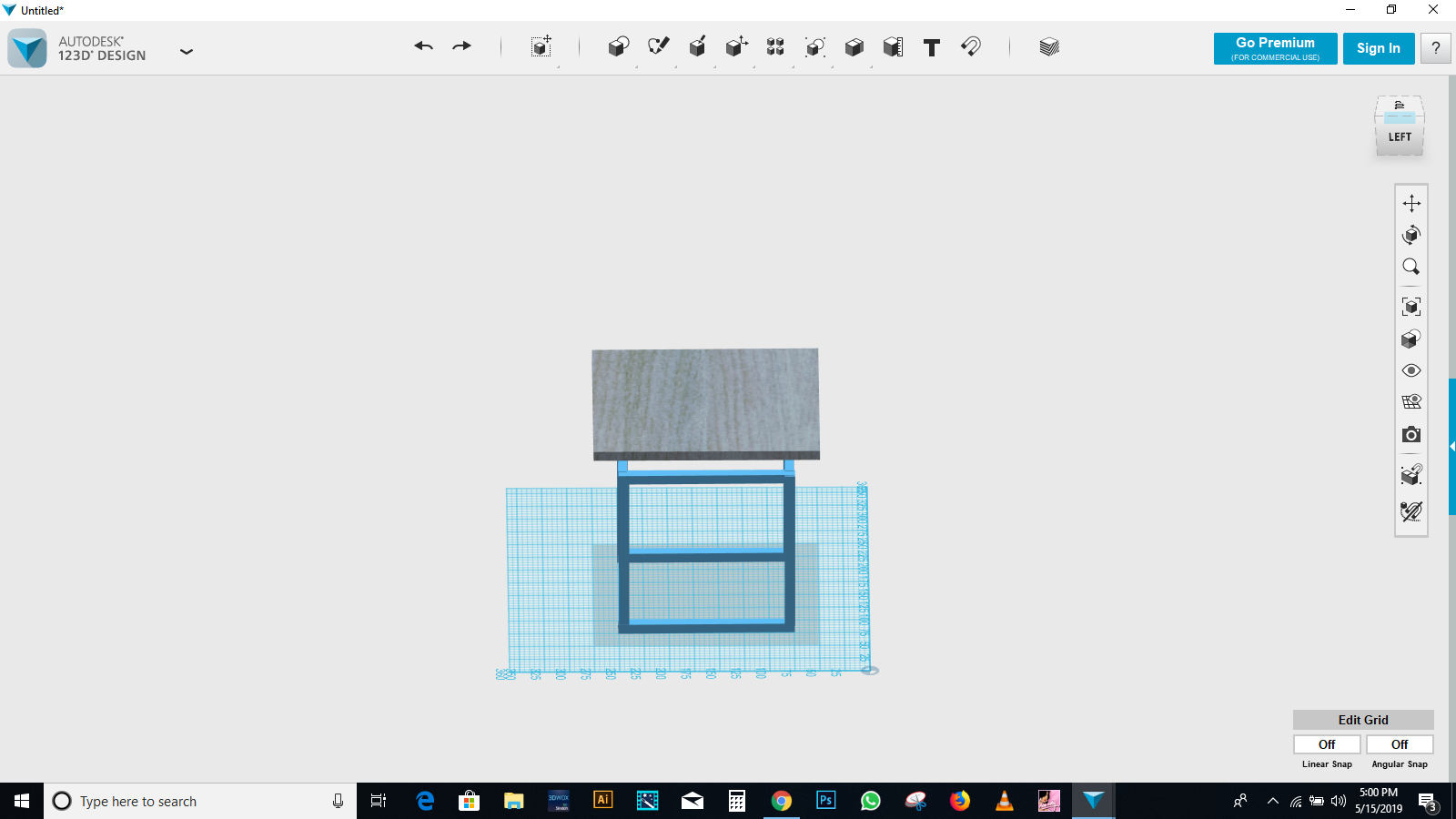
Task: Toggle Angular Snap off setting
Action: (1399, 743)
